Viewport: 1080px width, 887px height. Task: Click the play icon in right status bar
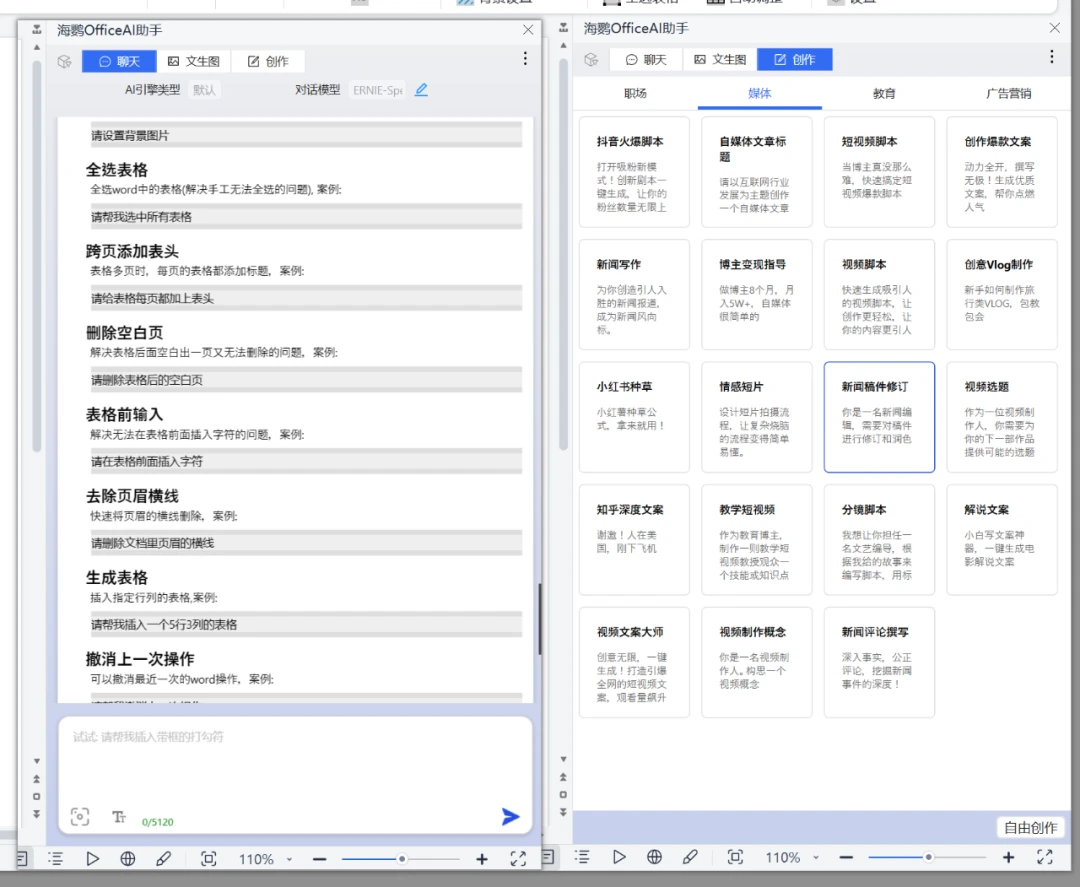tap(619, 857)
